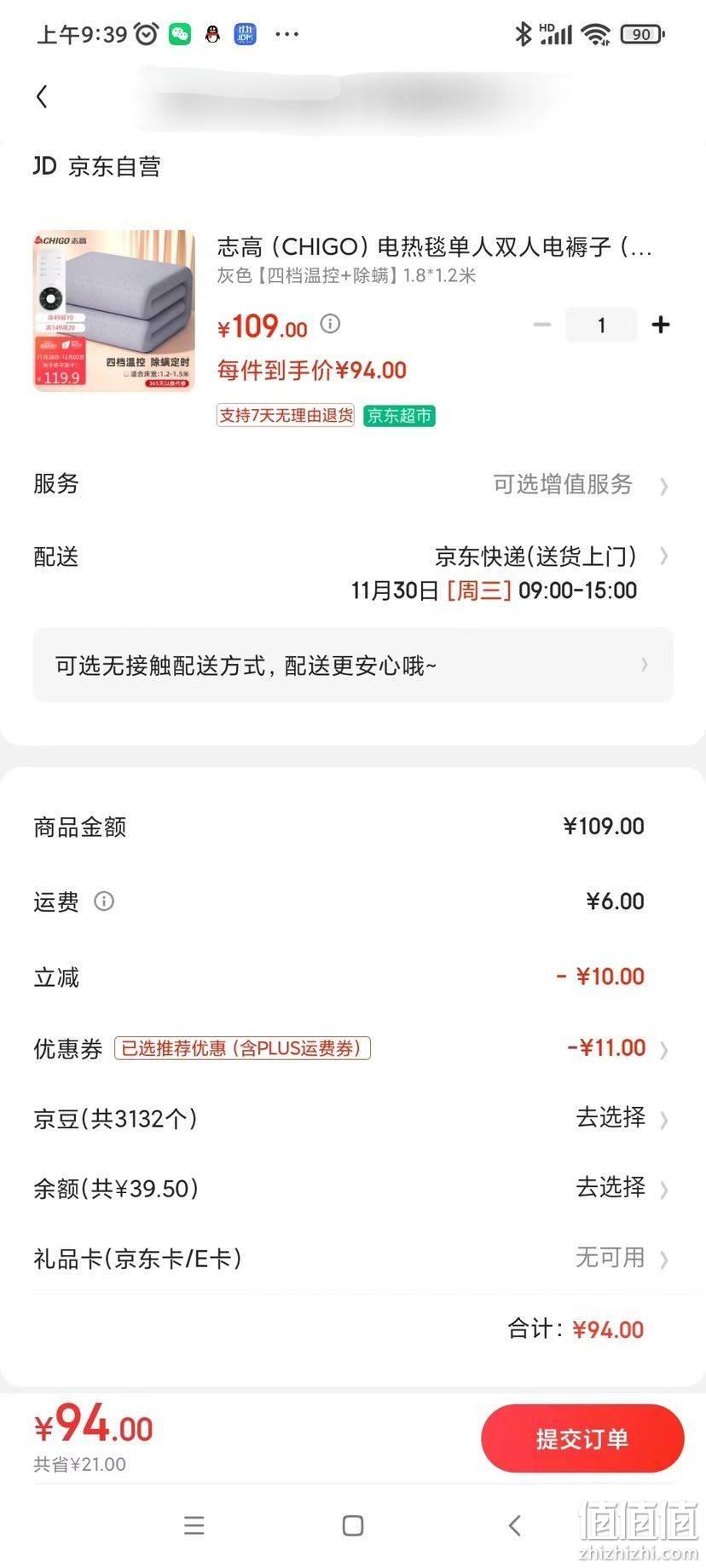
Task: Open the CHIGO electric blanket thumbnail
Action: tap(114, 311)
